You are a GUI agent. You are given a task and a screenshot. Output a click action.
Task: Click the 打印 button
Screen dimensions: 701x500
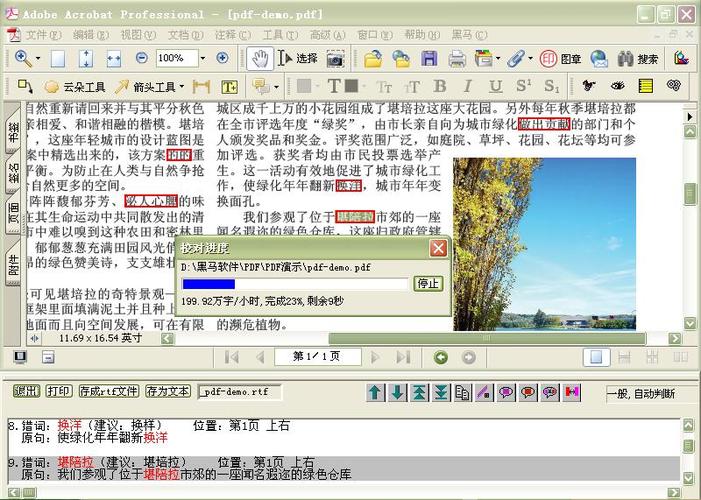coord(59,392)
